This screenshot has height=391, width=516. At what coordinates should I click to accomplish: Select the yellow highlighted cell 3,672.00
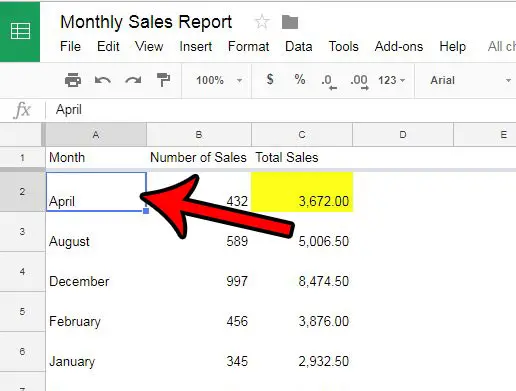tap(302, 192)
